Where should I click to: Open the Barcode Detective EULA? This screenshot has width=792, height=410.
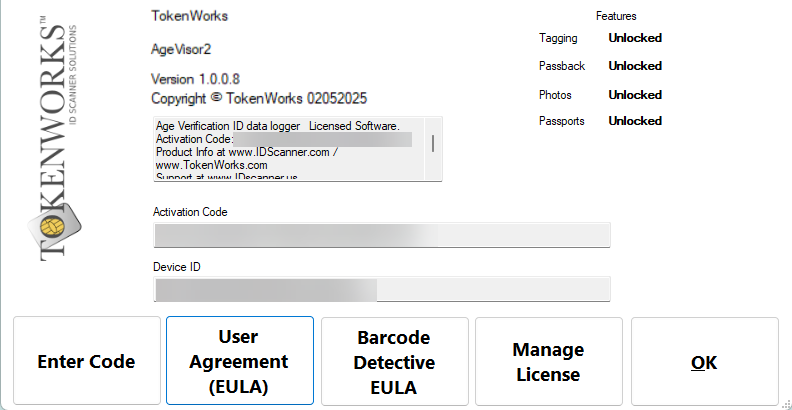click(x=394, y=361)
